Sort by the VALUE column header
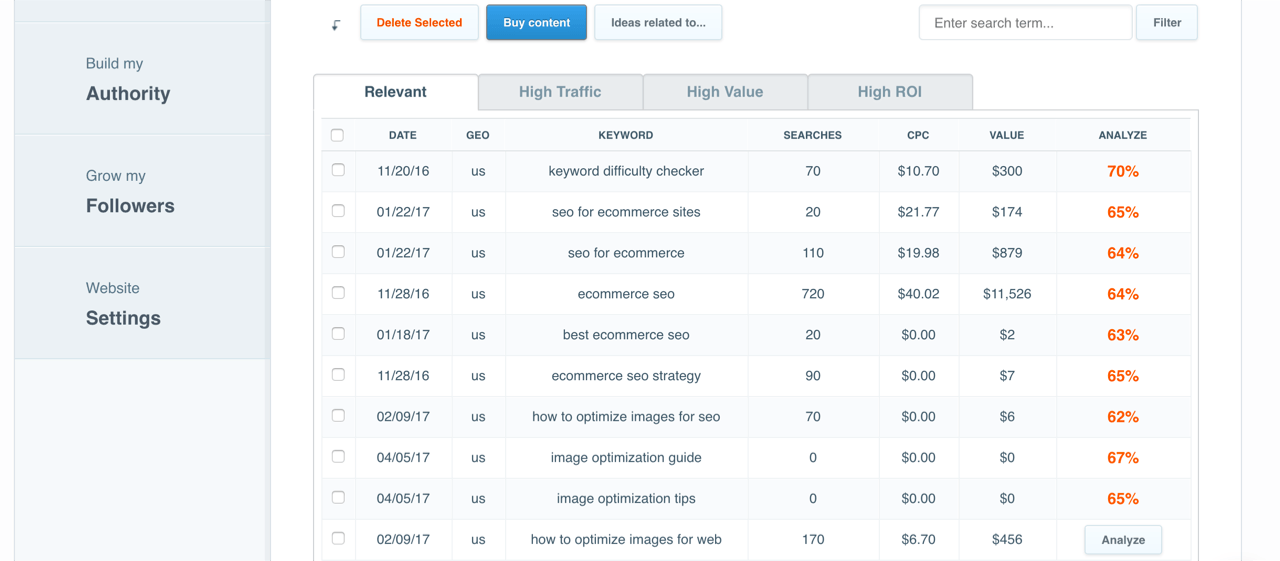This screenshot has width=1280, height=561. pos(1007,135)
